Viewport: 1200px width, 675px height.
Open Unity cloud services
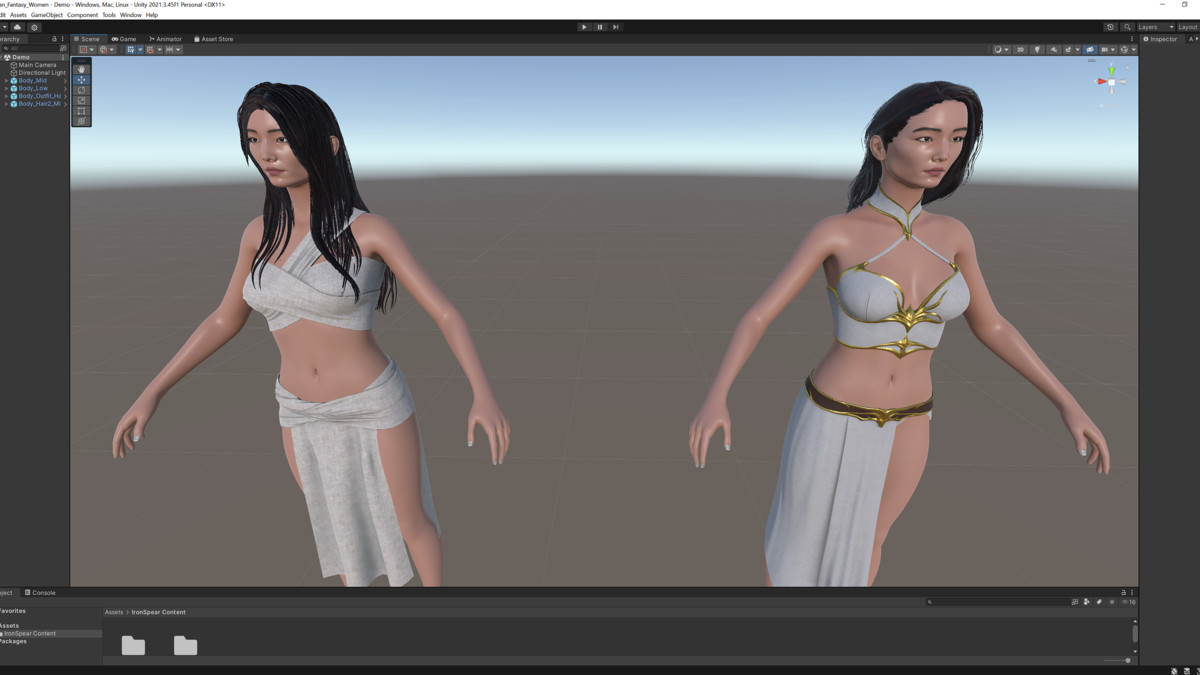(17, 27)
